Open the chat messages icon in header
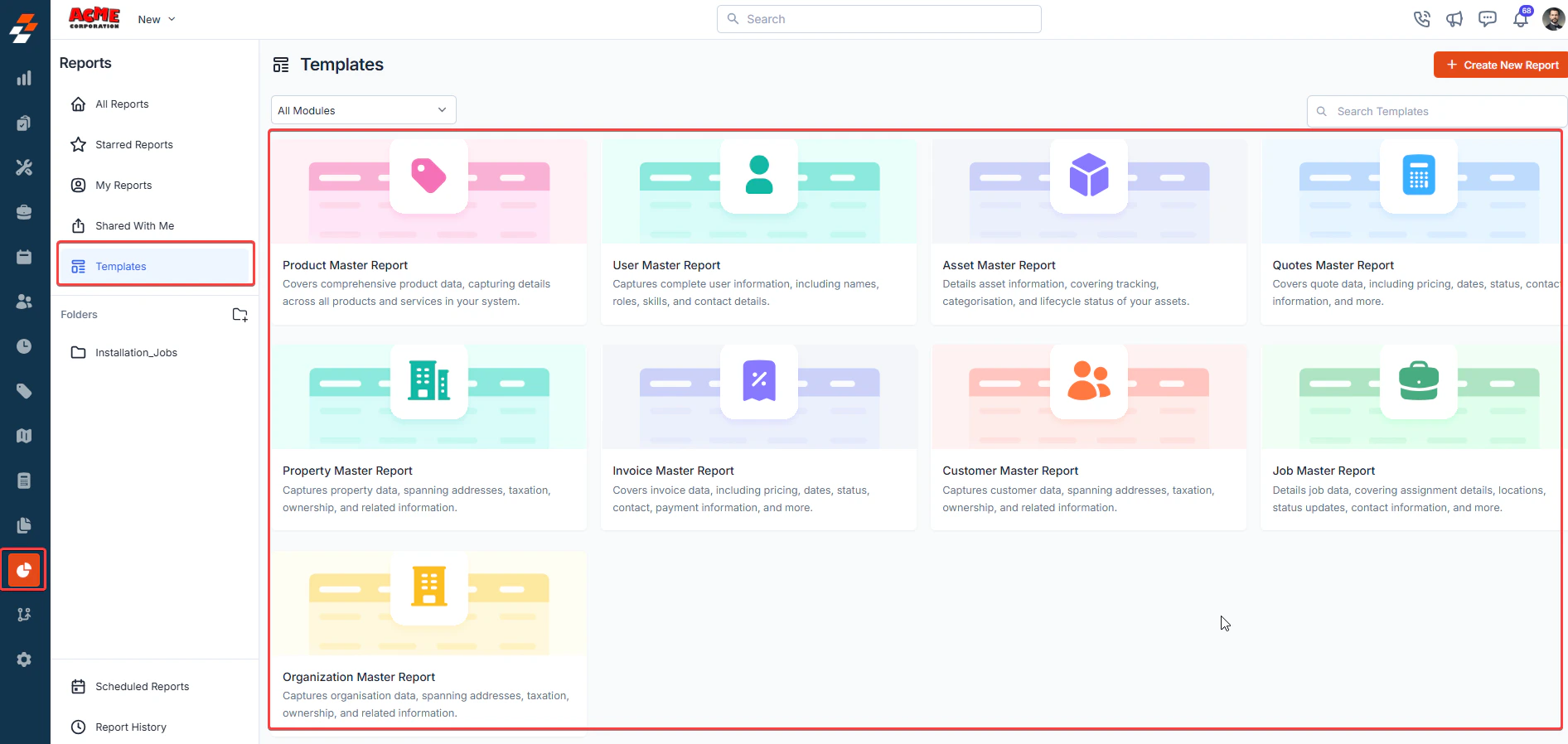This screenshot has height=744, width=1568. pyautogui.click(x=1488, y=18)
